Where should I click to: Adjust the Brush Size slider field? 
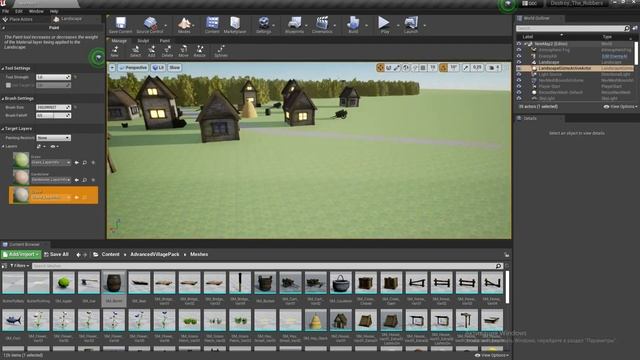[x=53, y=107]
